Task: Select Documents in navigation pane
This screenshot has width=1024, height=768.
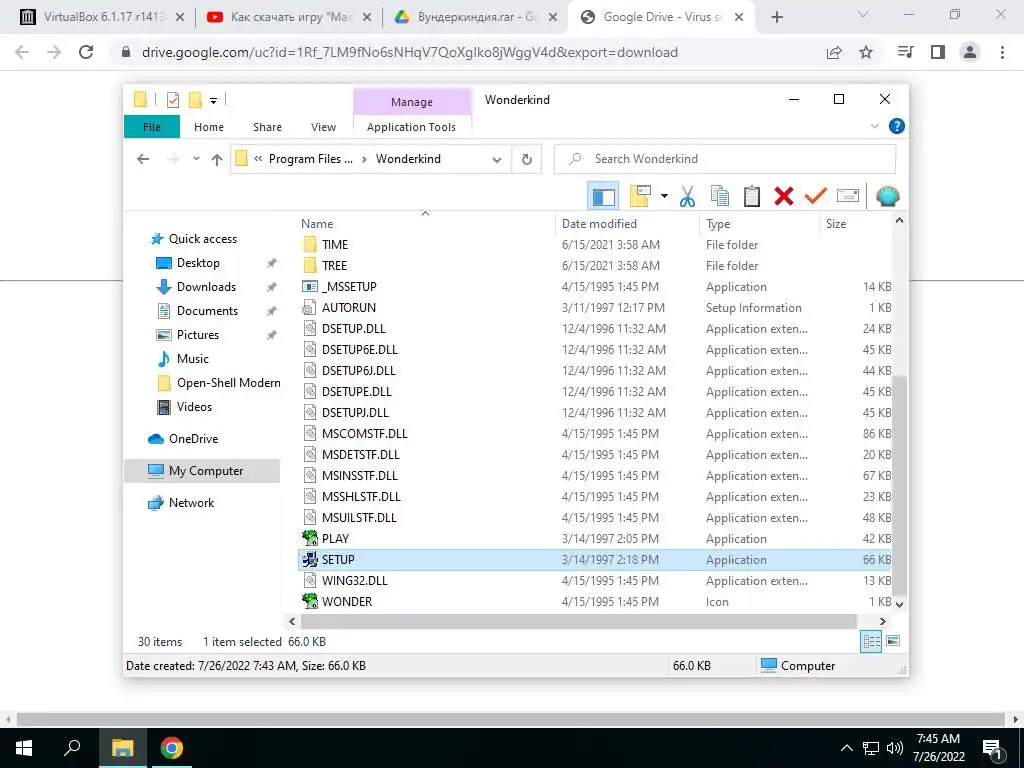Action: 207,311
